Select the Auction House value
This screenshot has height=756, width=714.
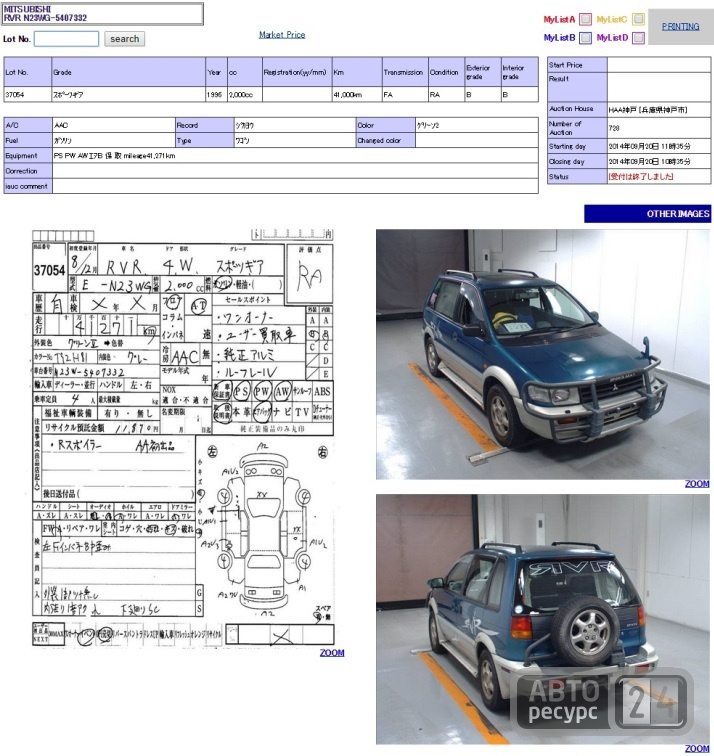click(x=647, y=110)
